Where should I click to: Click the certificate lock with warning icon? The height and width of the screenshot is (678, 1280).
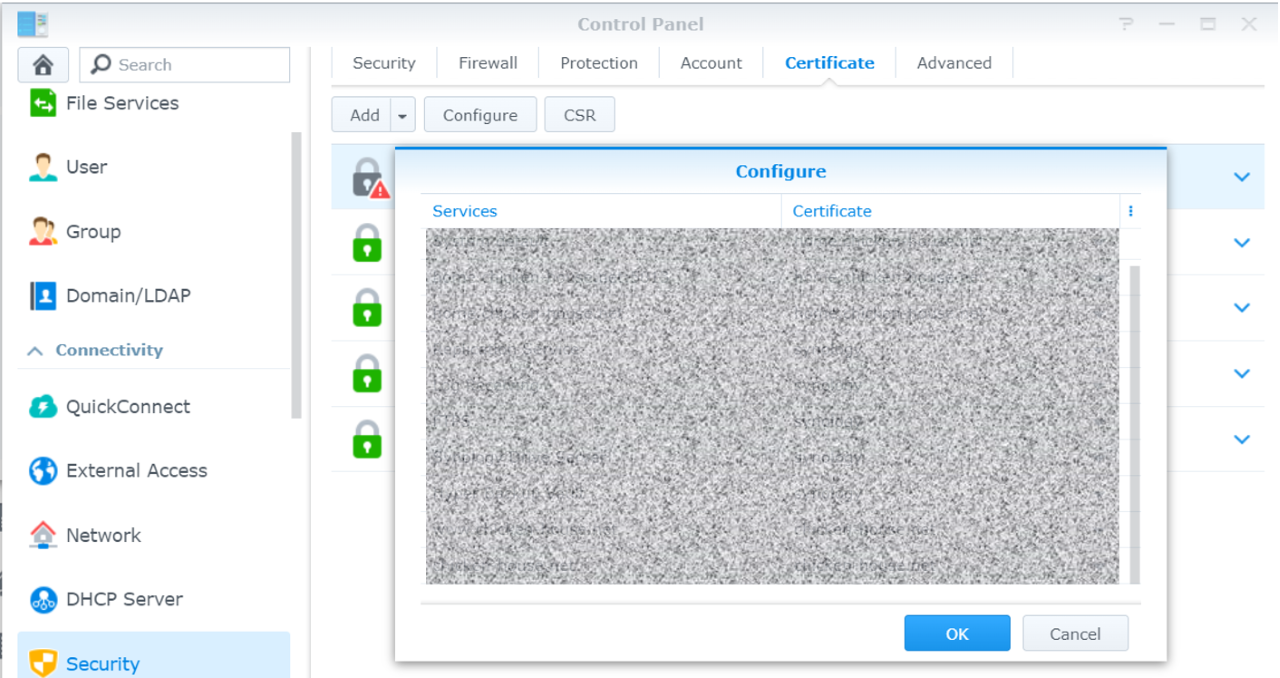(369, 178)
